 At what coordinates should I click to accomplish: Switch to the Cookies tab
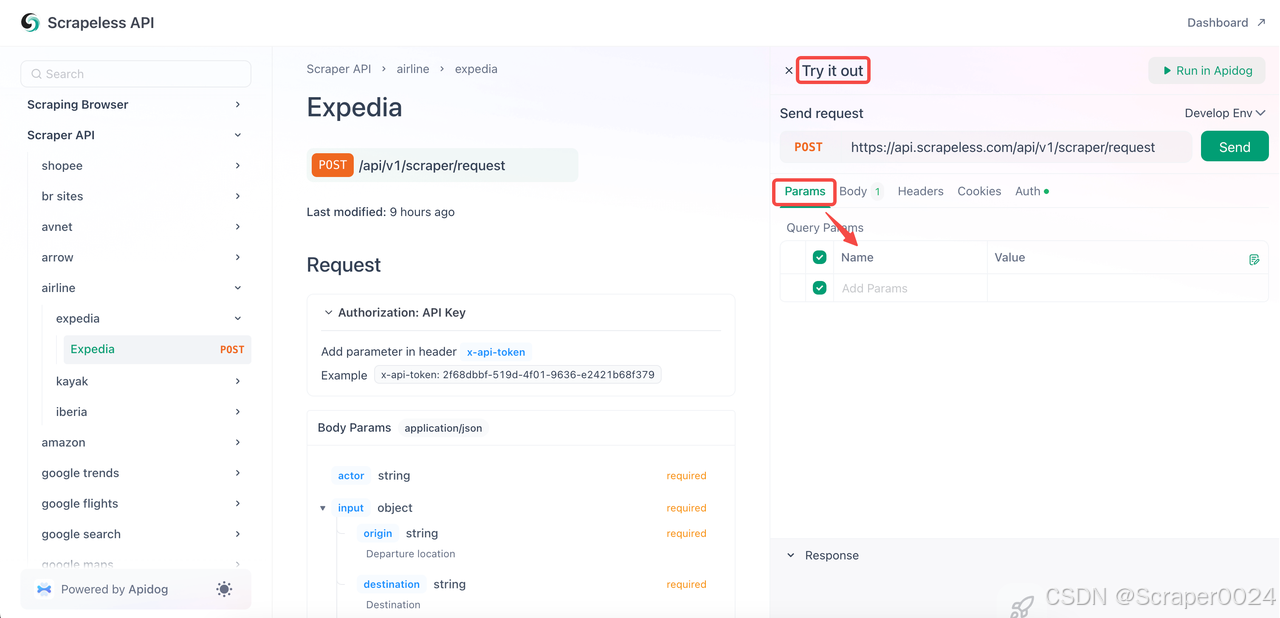coord(979,191)
